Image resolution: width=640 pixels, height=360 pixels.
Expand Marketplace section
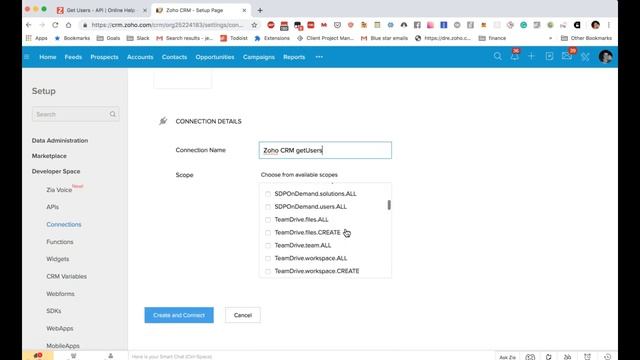(x=49, y=156)
